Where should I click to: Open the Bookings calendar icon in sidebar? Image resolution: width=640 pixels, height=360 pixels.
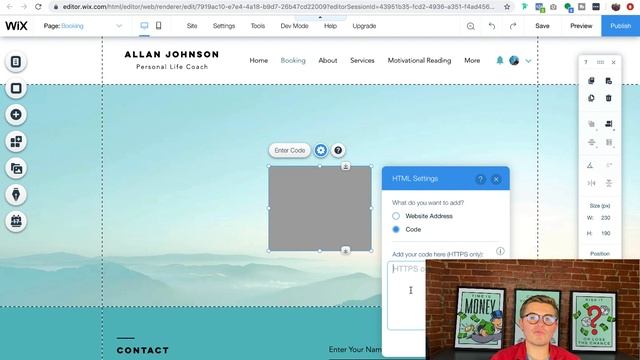[16, 221]
